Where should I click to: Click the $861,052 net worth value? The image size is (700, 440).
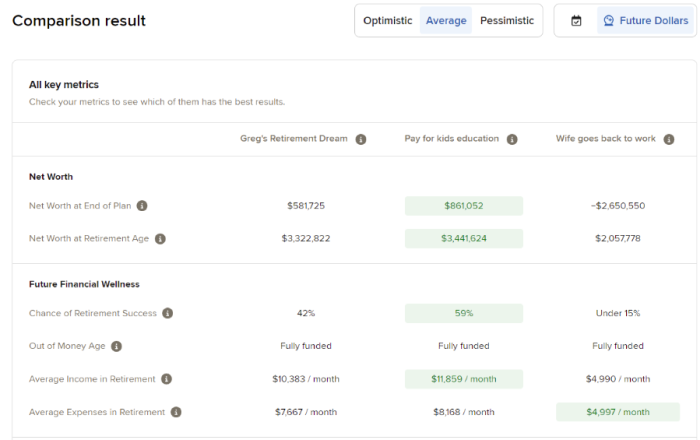[x=463, y=206]
